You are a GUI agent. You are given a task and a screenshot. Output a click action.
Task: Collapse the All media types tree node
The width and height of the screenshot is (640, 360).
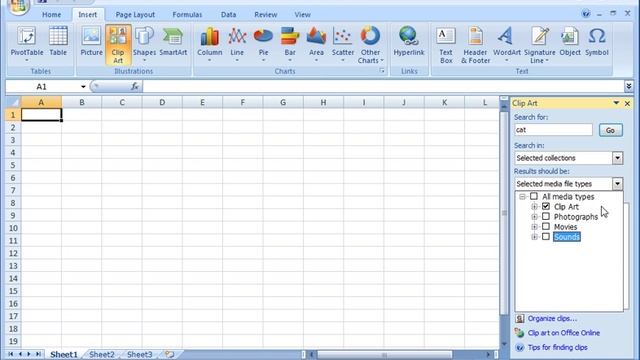click(x=522, y=197)
